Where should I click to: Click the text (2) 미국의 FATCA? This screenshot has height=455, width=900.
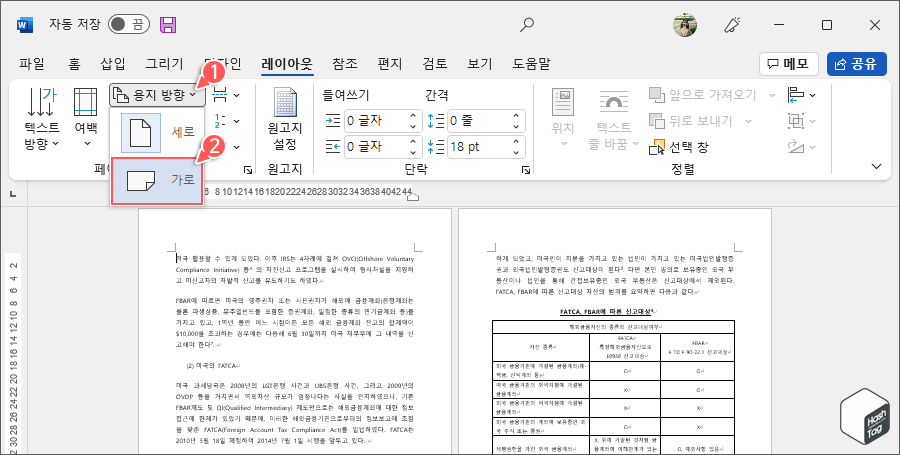(x=212, y=365)
